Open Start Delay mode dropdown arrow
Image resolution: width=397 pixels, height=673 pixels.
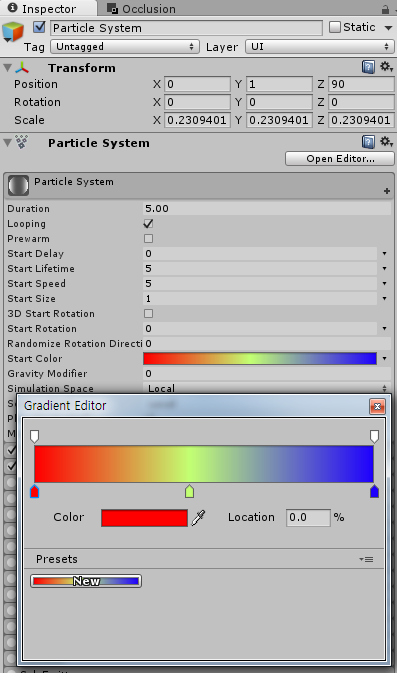coord(385,254)
